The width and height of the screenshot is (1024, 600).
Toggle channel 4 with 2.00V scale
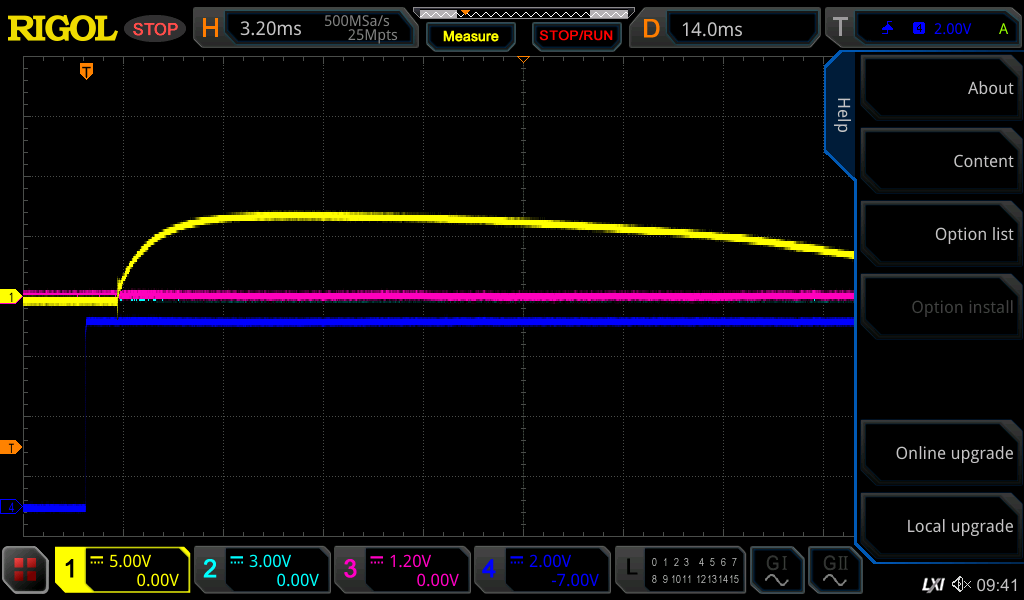click(541, 570)
